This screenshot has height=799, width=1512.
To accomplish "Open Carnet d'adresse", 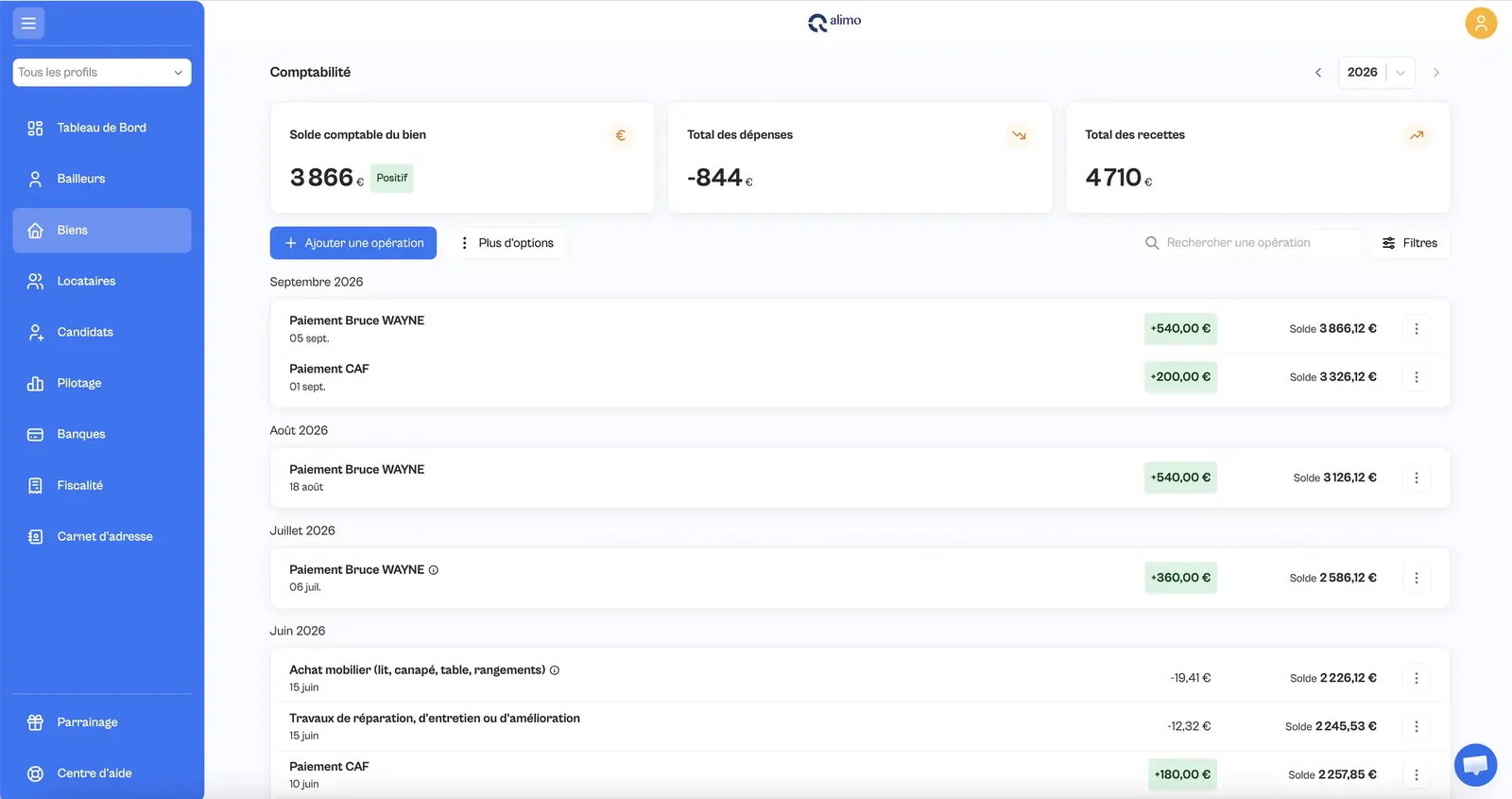I will (102, 536).
